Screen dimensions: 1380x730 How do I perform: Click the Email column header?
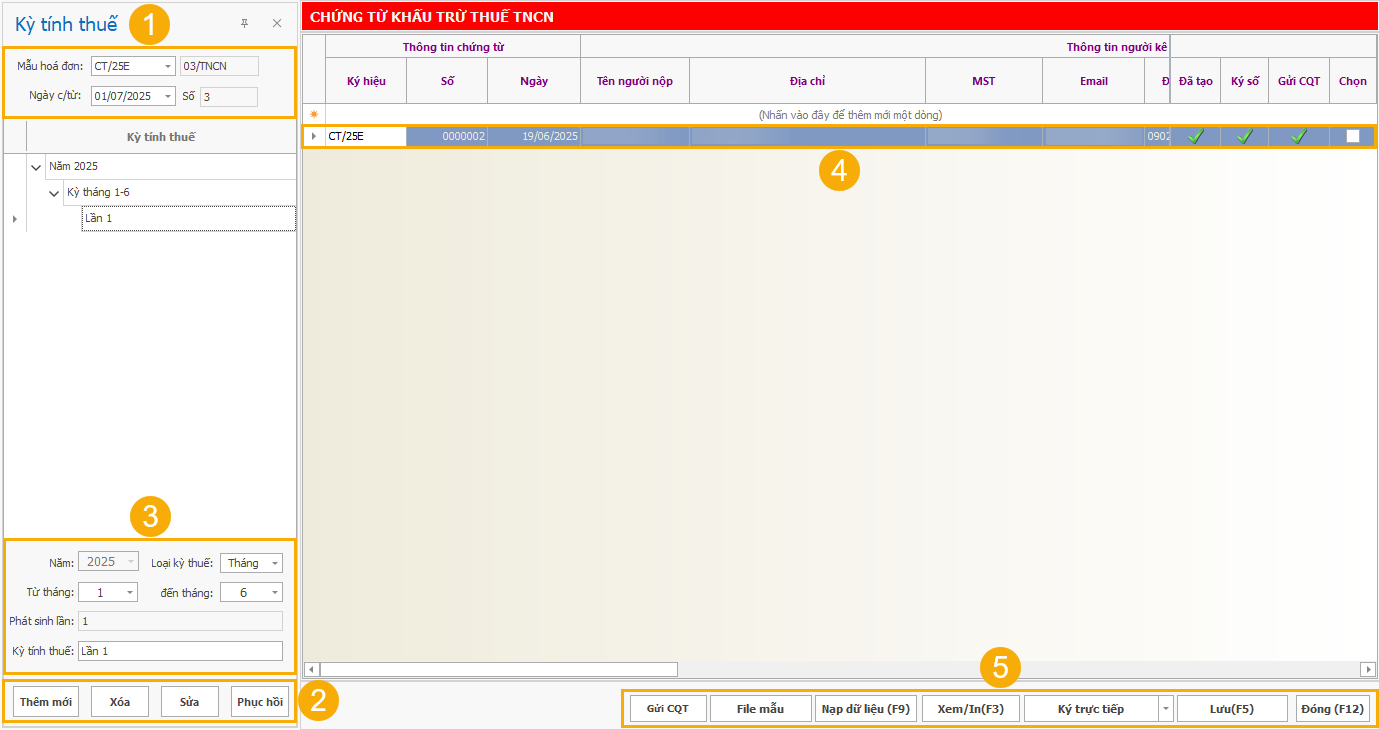1094,81
